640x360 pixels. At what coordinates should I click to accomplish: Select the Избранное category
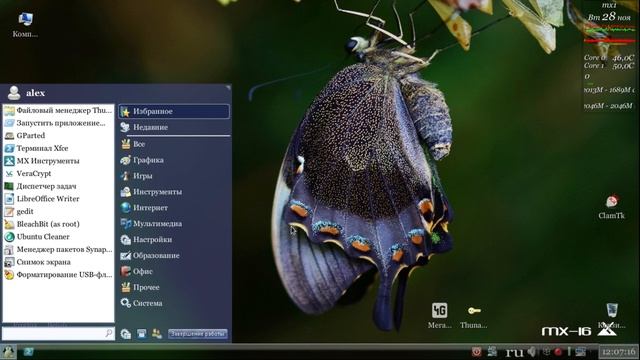[x=174, y=111]
